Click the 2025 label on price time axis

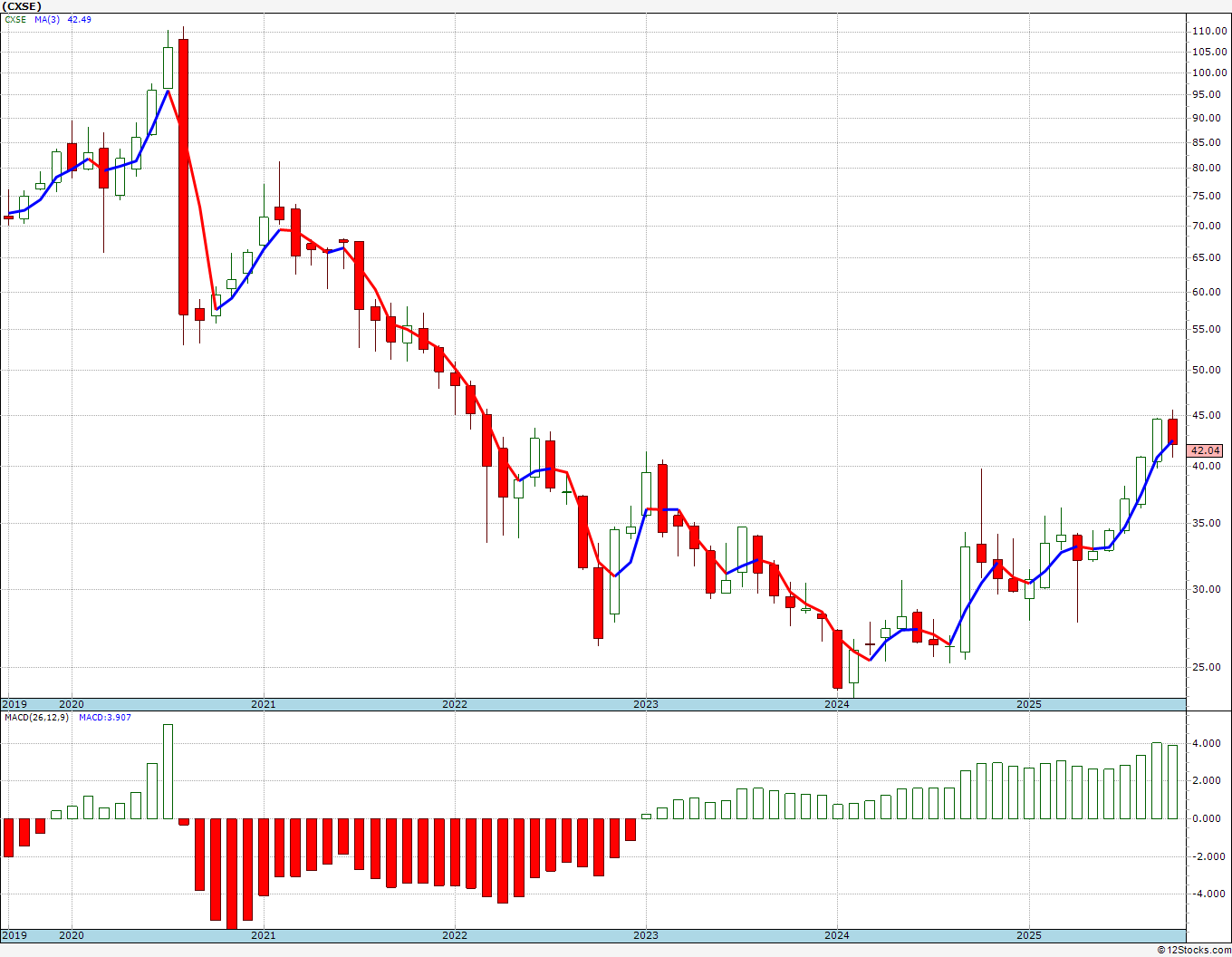coord(1028,704)
